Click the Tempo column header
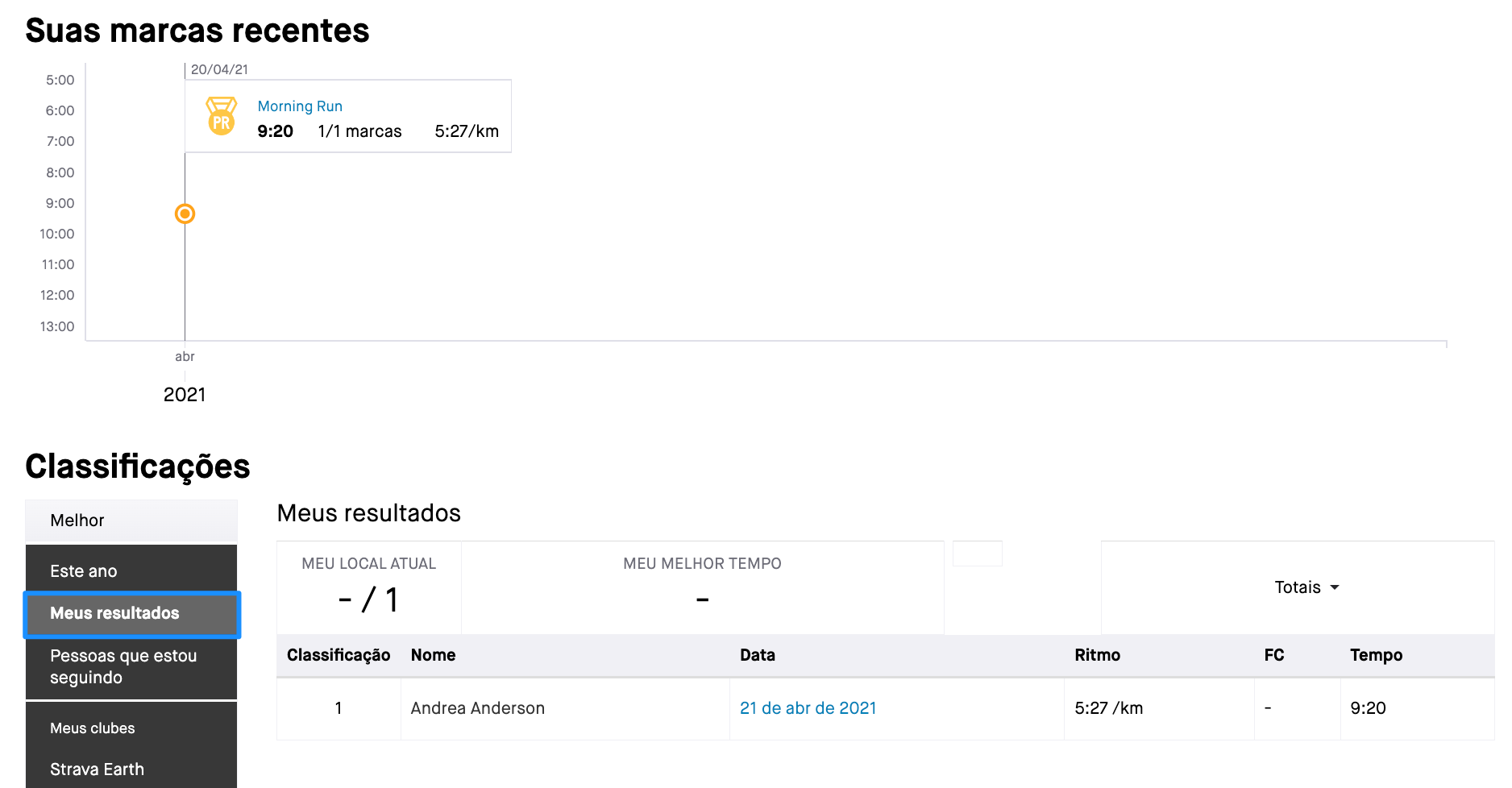 (1377, 655)
